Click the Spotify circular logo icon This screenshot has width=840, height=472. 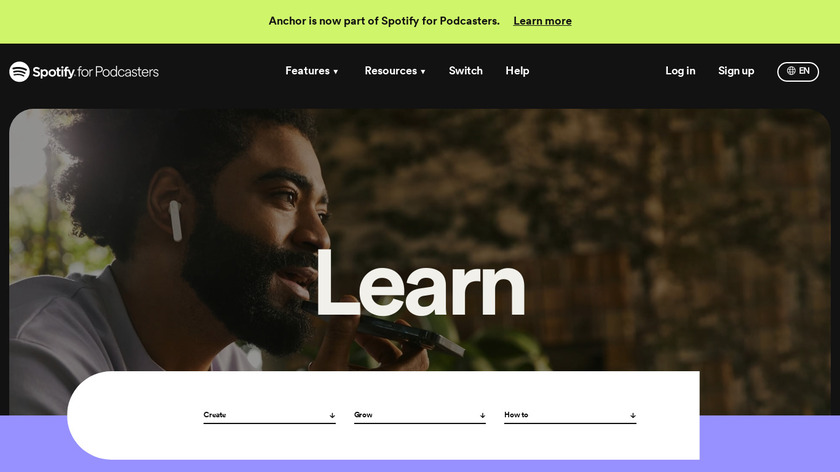click(19, 71)
